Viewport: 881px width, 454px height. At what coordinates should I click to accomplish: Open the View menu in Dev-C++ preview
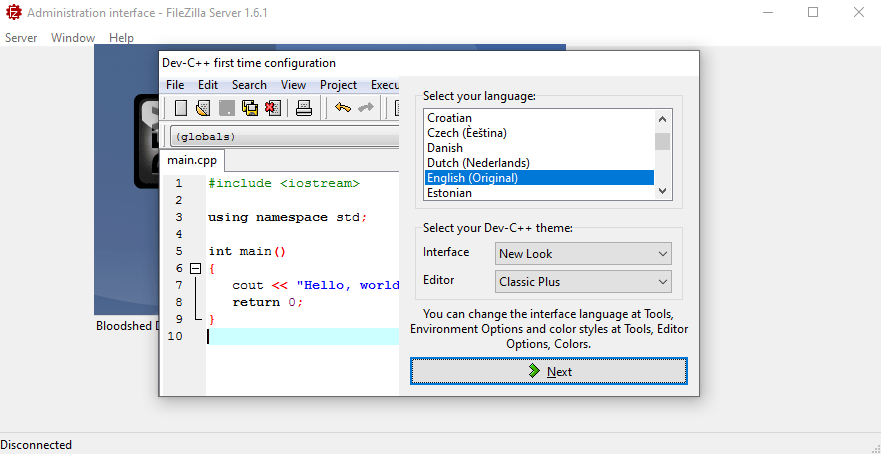[x=293, y=85]
